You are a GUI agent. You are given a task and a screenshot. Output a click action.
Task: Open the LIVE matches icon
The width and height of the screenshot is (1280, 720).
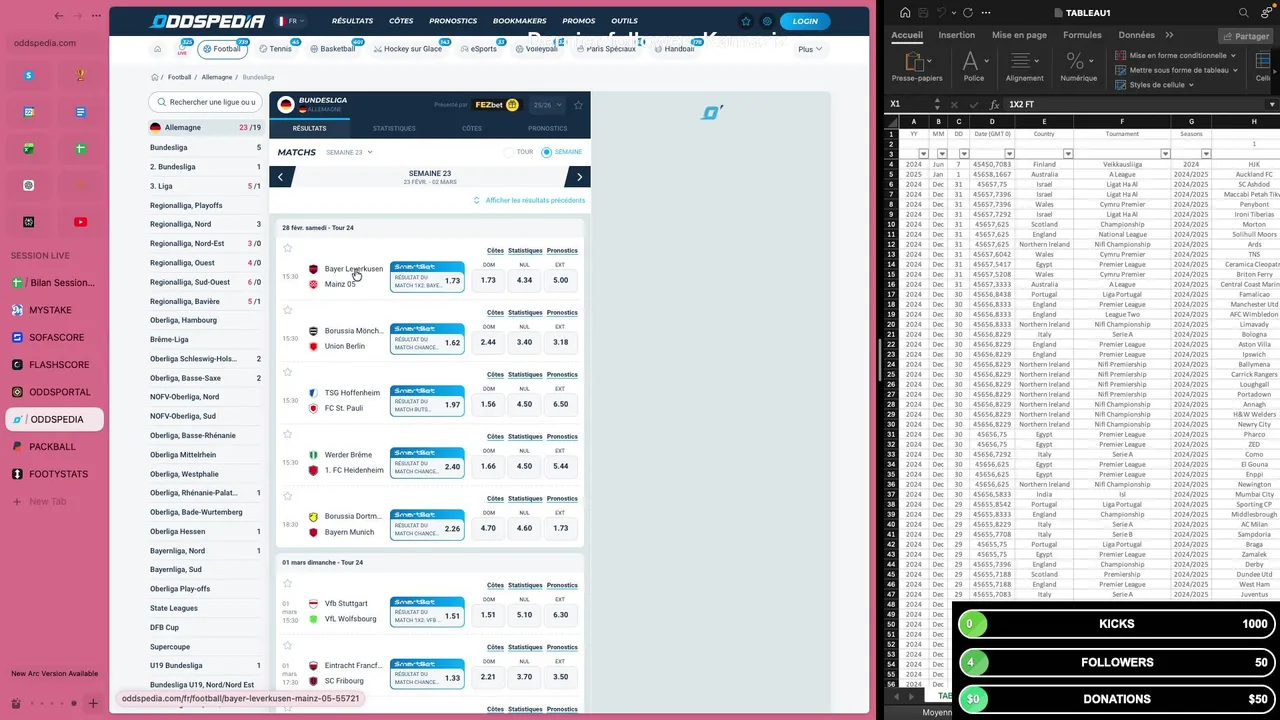coord(183,49)
